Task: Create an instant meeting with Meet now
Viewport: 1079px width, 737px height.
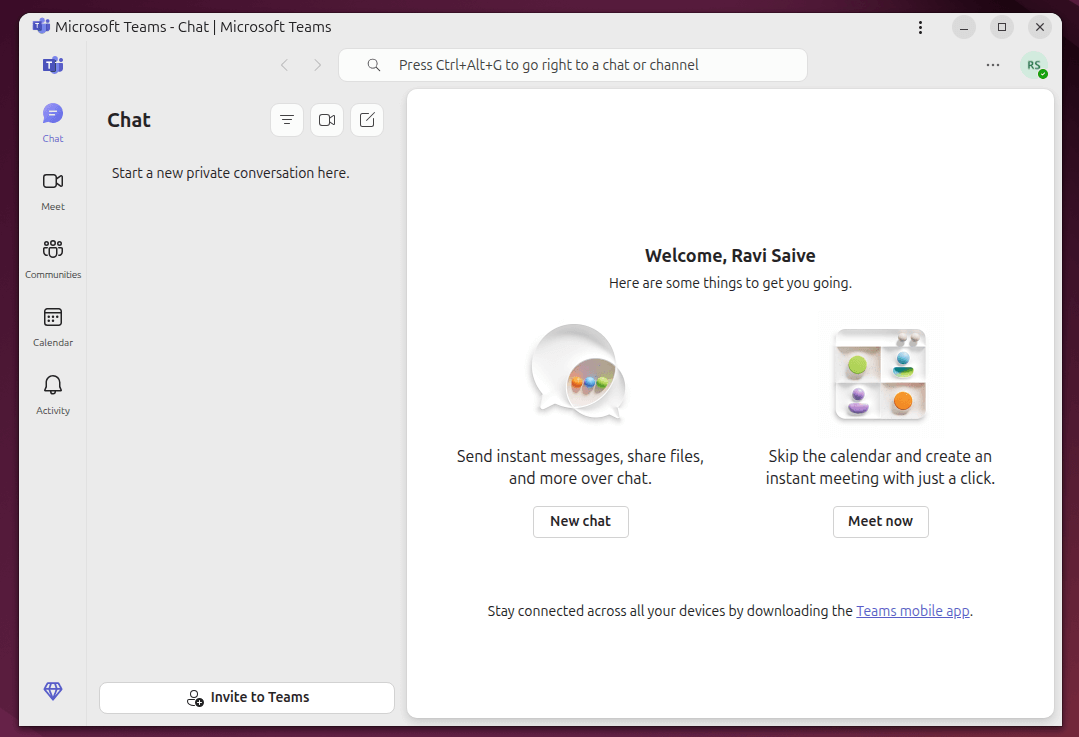Action: pos(880,521)
